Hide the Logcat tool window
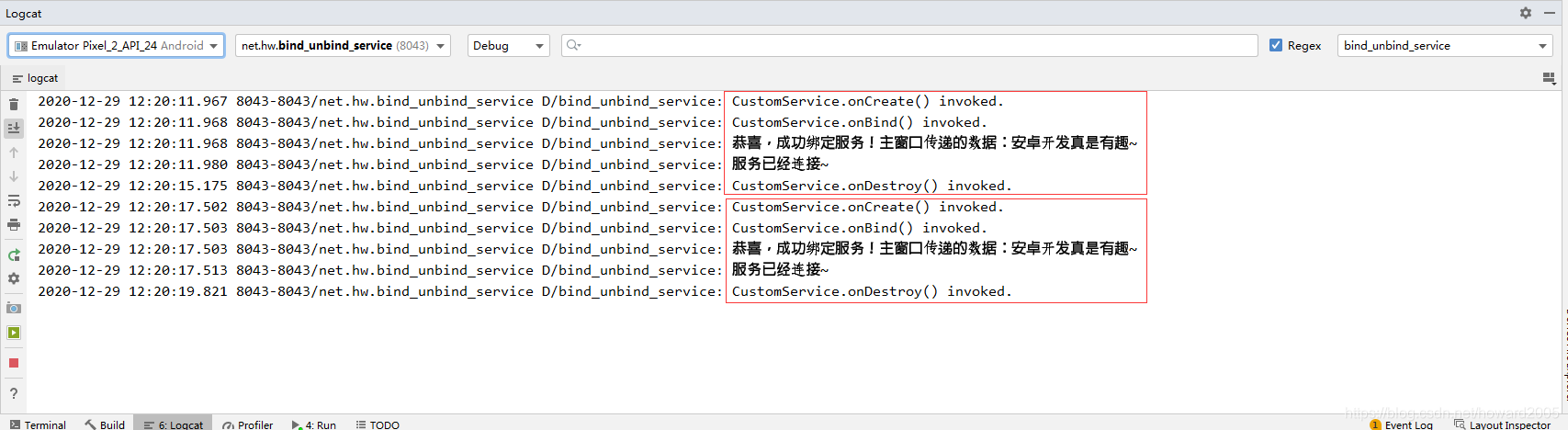1568x430 pixels. 1550,13
